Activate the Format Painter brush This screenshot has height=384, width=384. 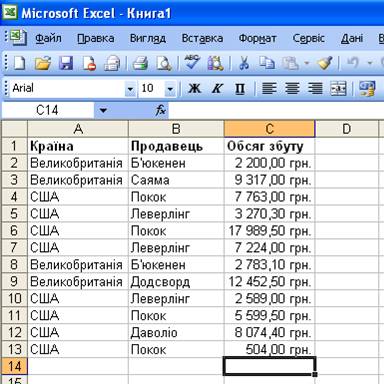[x=325, y=63]
